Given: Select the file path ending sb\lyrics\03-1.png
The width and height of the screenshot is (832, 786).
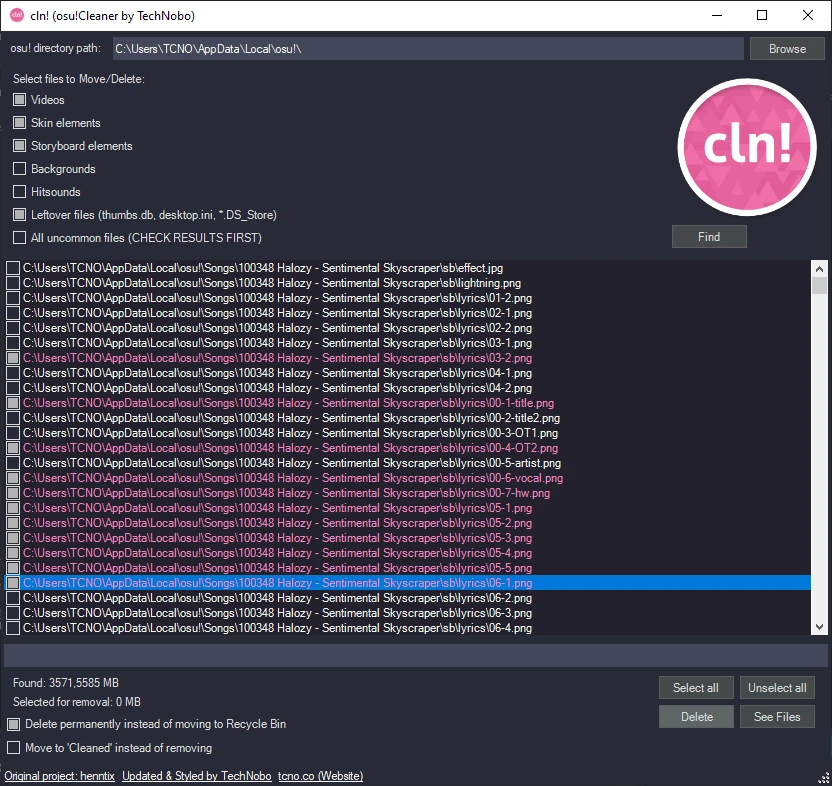Looking at the screenshot, I should pos(277,343).
